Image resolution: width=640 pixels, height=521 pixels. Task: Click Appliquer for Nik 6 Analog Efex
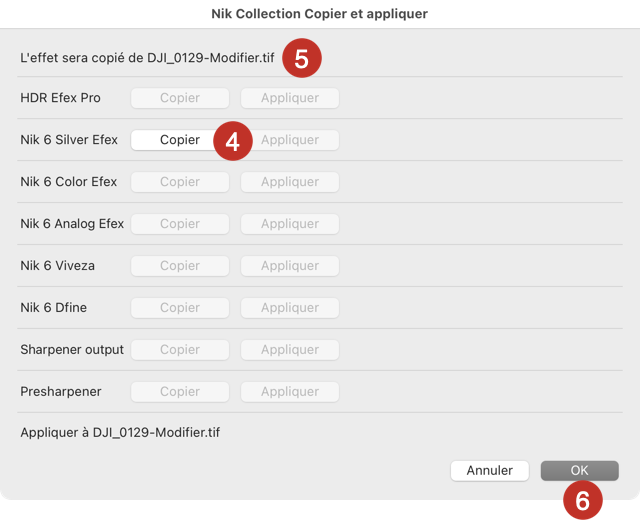[x=290, y=224]
